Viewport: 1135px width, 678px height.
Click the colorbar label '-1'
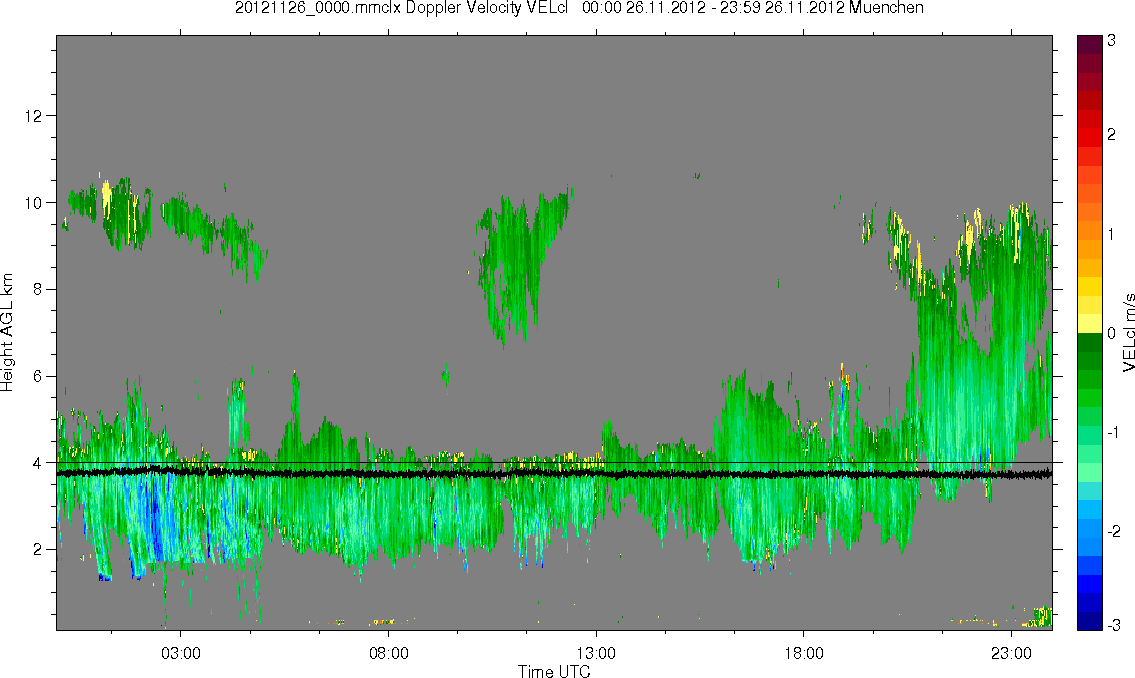pos(1113,432)
